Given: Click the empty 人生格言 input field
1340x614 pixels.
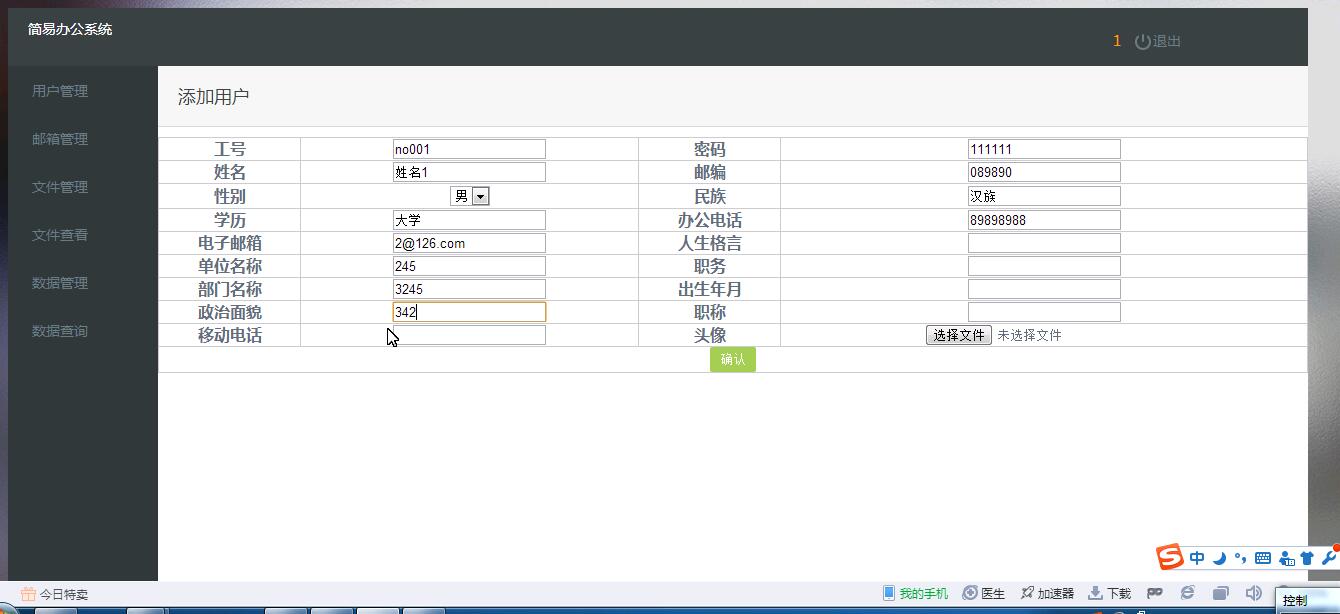Looking at the screenshot, I should click(1044, 243).
